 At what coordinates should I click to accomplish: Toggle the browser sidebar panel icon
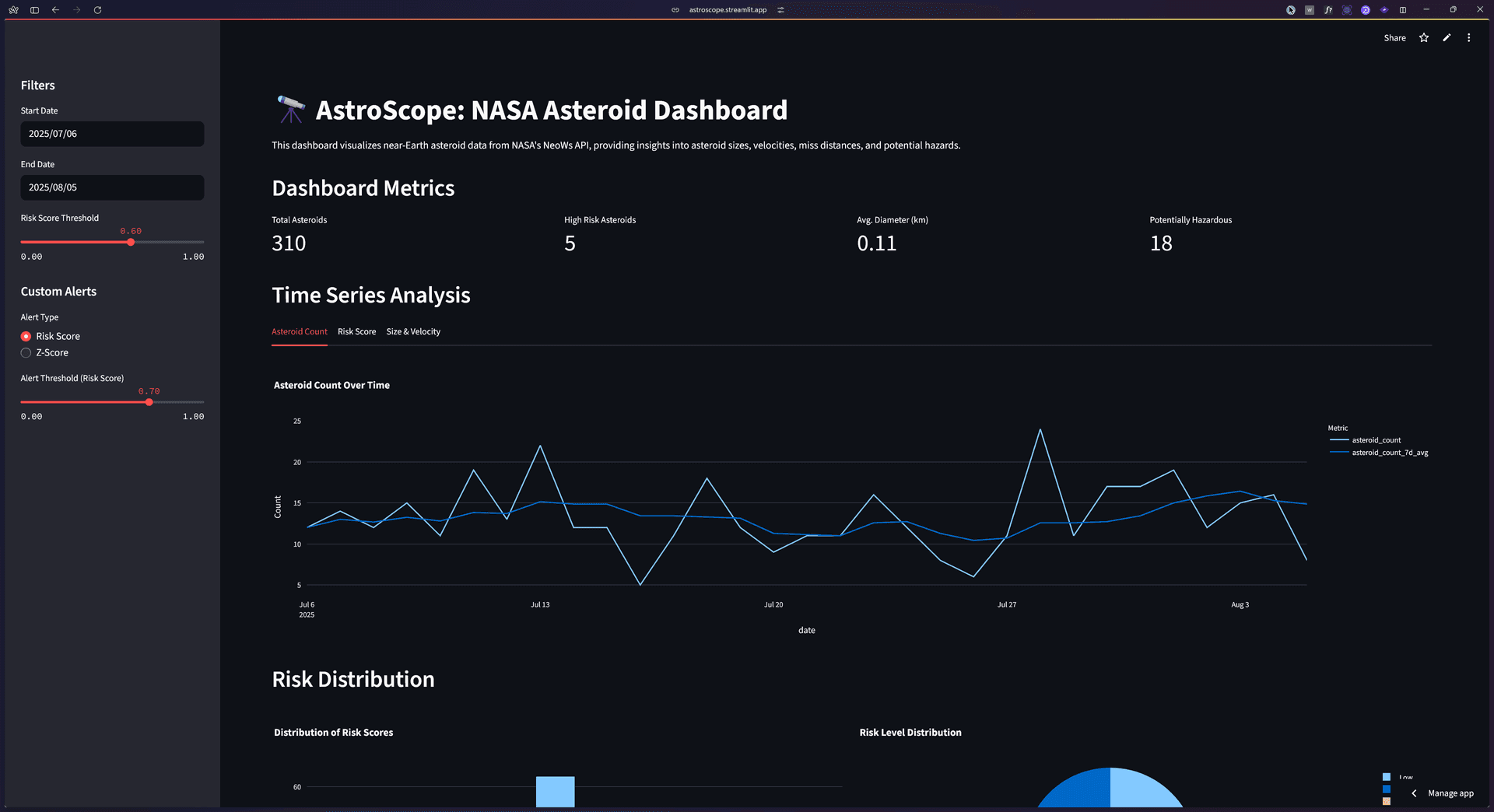34,10
